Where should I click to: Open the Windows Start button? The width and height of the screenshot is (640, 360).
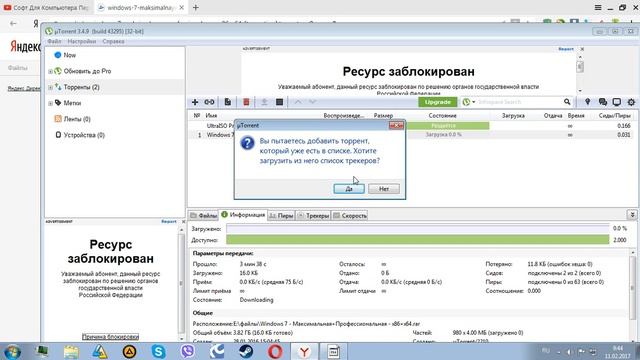click(12, 352)
